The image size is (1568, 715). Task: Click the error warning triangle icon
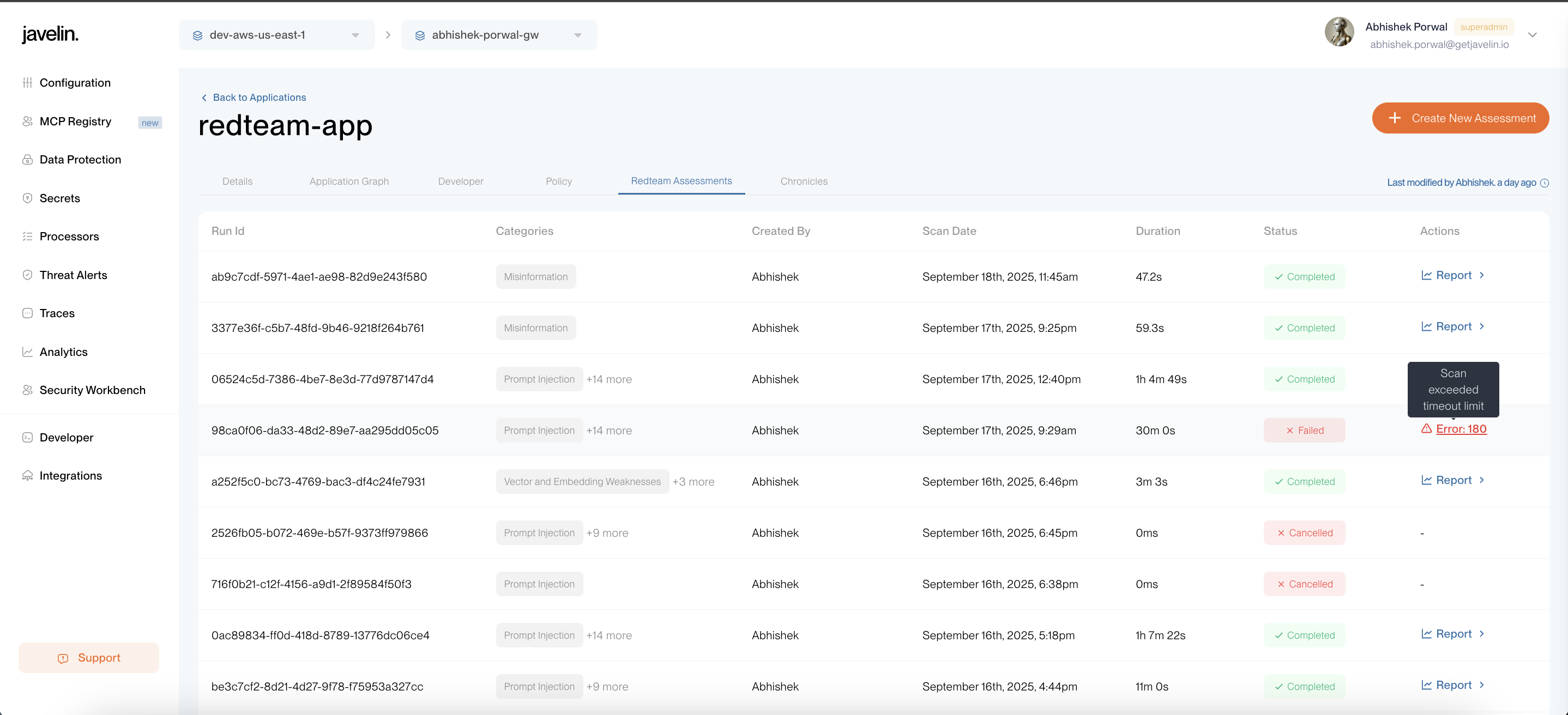click(x=1426, y=429)
